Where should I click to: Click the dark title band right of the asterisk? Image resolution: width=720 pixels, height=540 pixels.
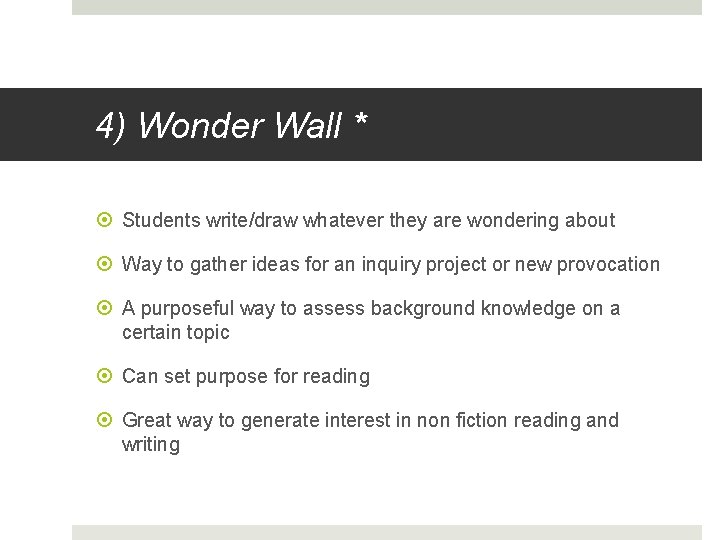(x=540, y=125)
